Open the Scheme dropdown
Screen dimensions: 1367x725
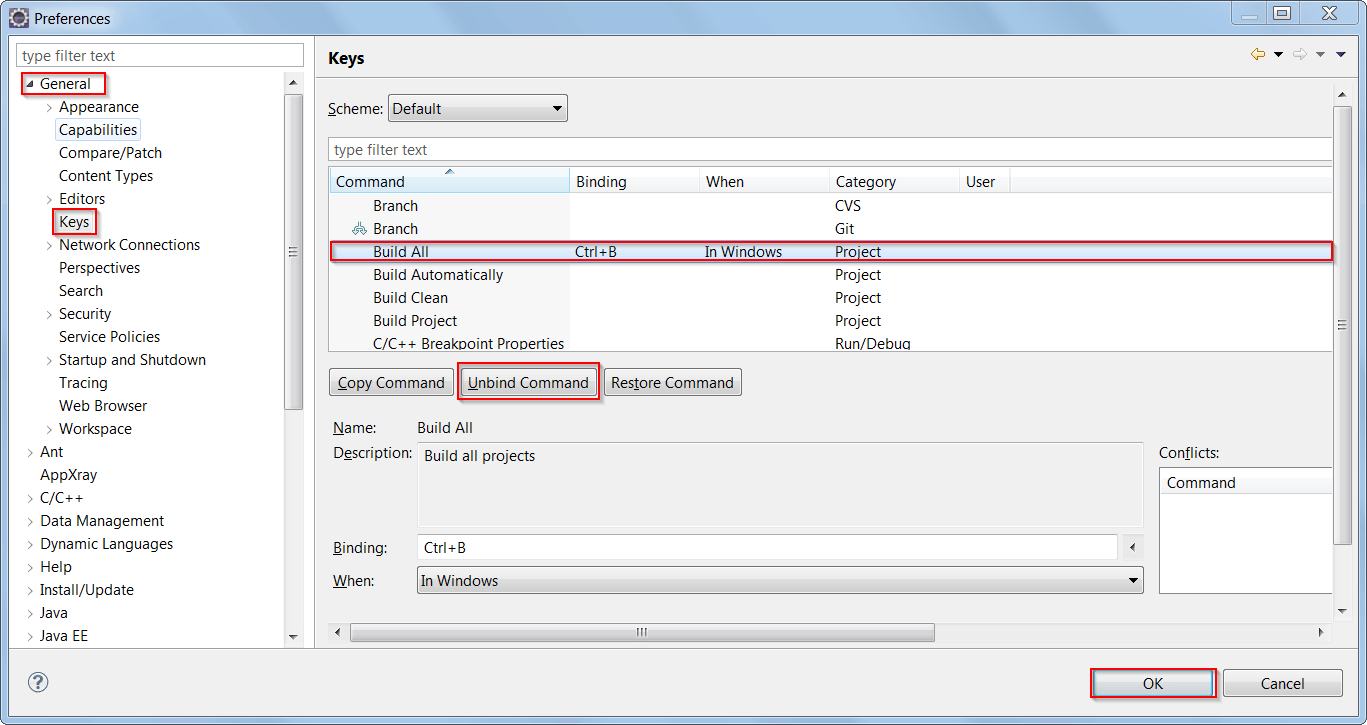click(478, 108)
